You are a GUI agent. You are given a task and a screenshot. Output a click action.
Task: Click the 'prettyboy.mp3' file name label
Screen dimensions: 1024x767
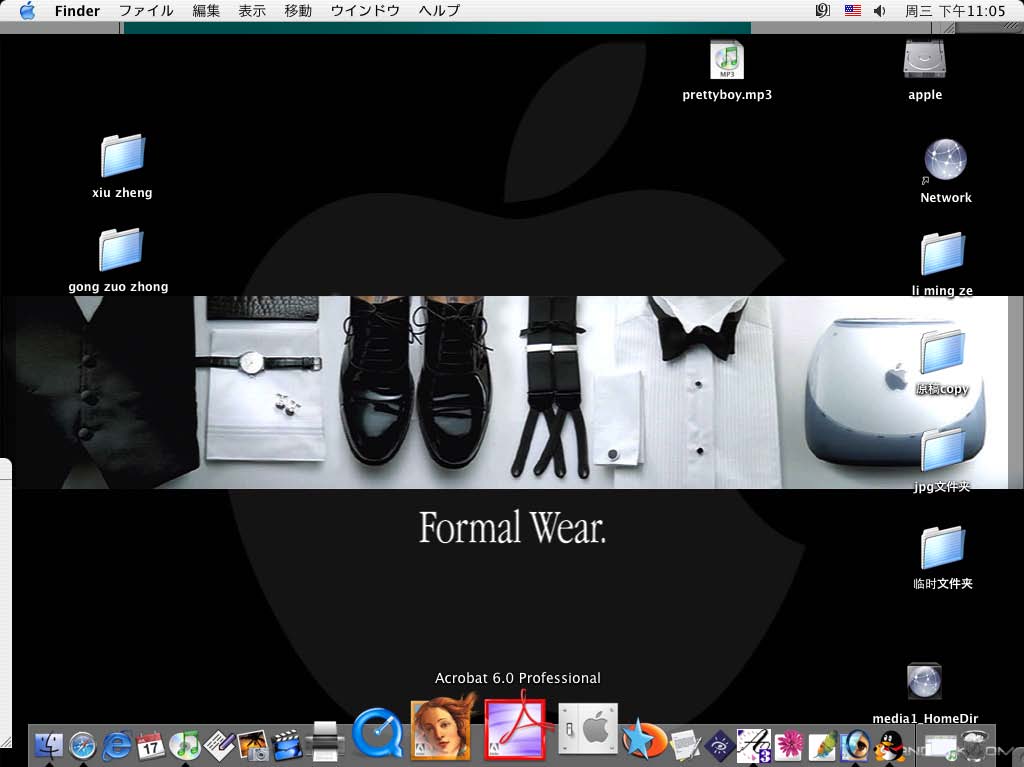point(727,95)
